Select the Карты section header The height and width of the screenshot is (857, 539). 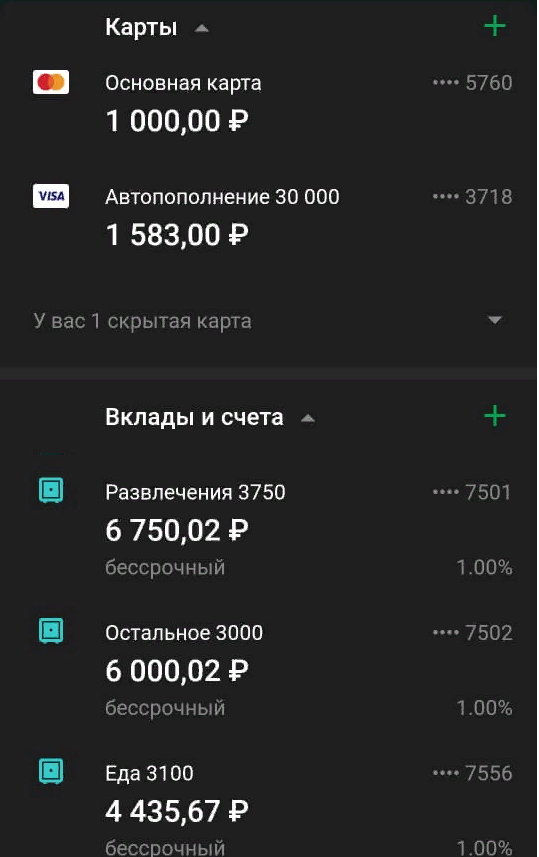point(141,27)
